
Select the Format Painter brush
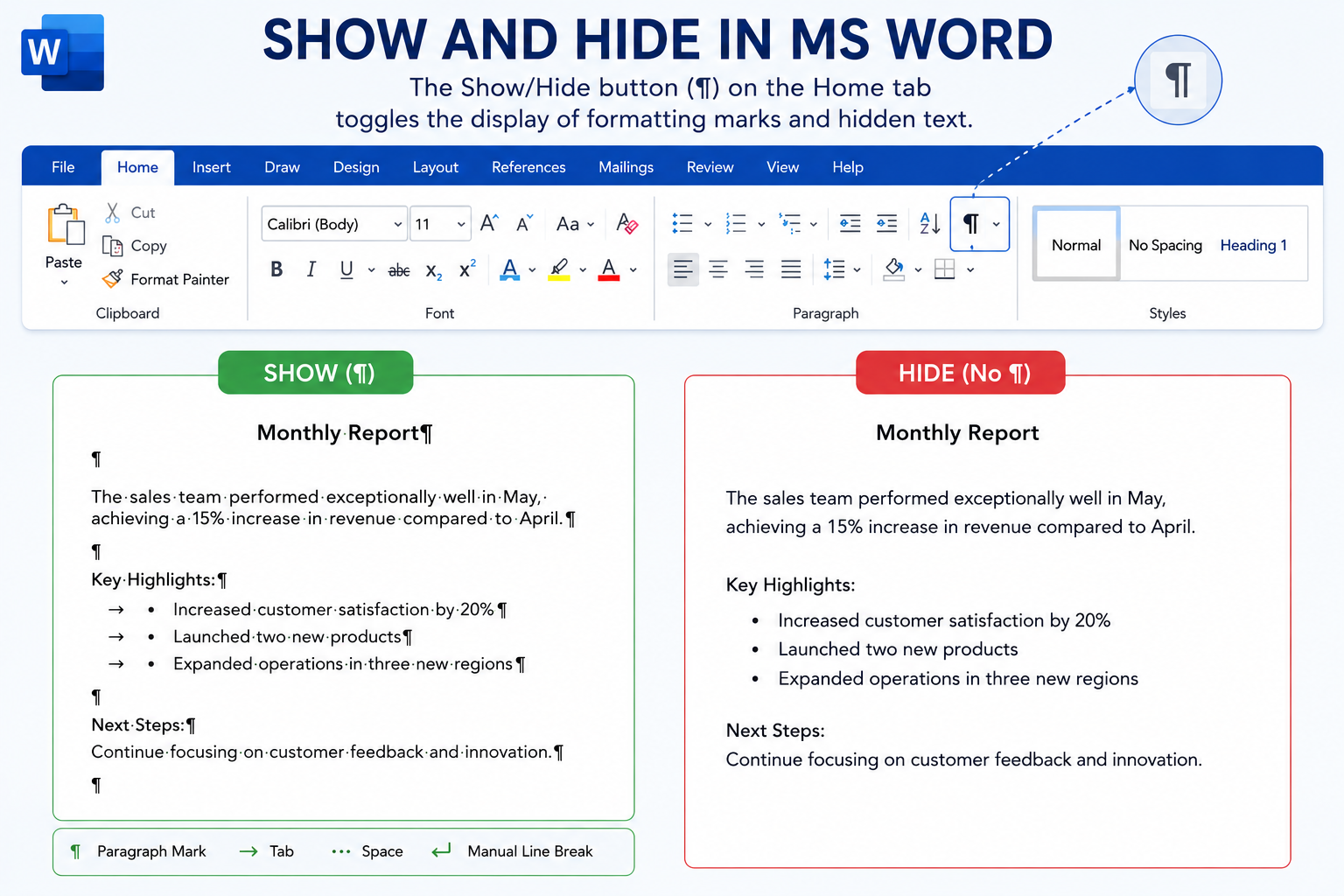coord(113,279)
